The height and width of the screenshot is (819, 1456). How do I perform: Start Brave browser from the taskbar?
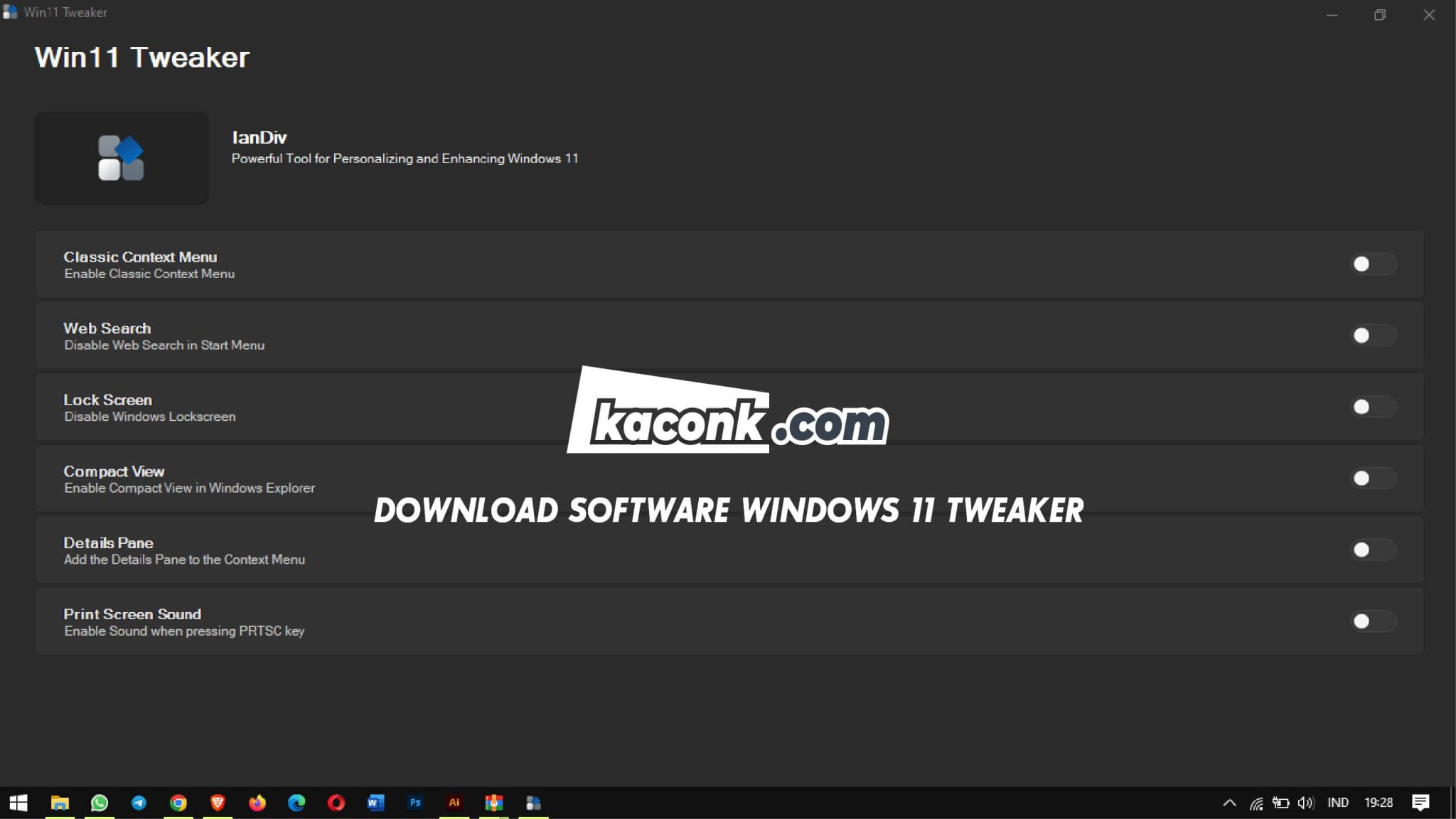click(218, 803)
